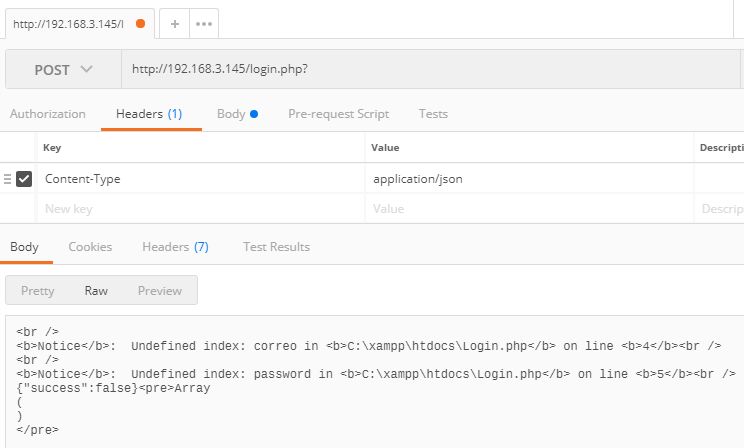744x448 pixels.
Task: Switch response view to Raw
Action: click(96, 290)
